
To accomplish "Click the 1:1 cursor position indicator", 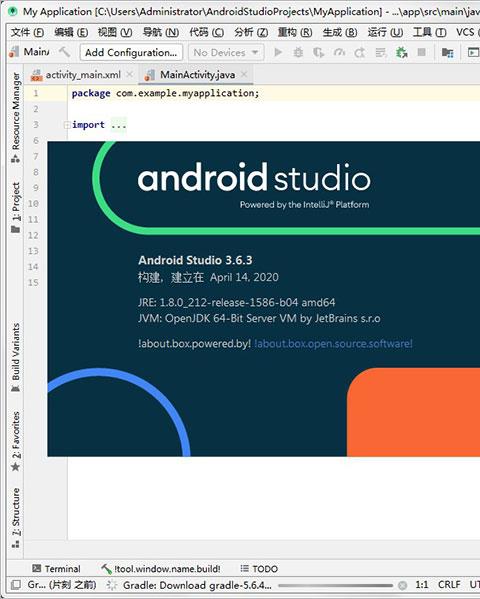I will pos(422,585).
